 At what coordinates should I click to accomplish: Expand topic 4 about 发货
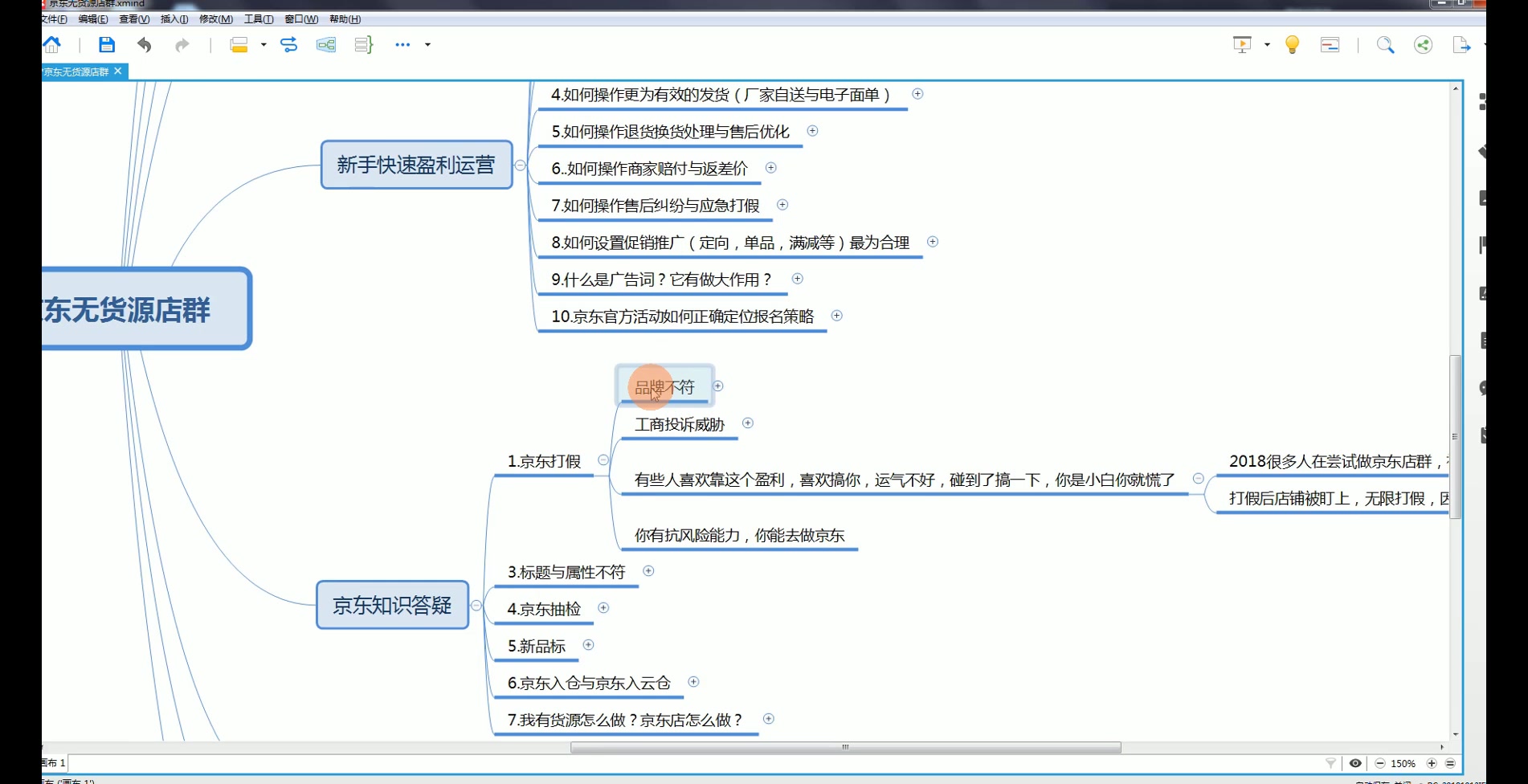point(917,94)
